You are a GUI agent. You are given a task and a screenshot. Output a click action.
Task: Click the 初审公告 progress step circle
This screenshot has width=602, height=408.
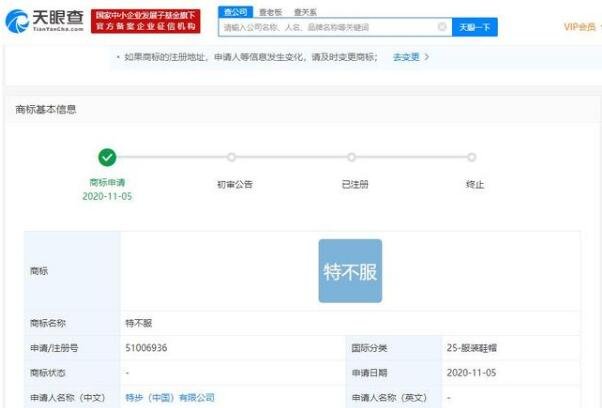click(x=231, y=157)
